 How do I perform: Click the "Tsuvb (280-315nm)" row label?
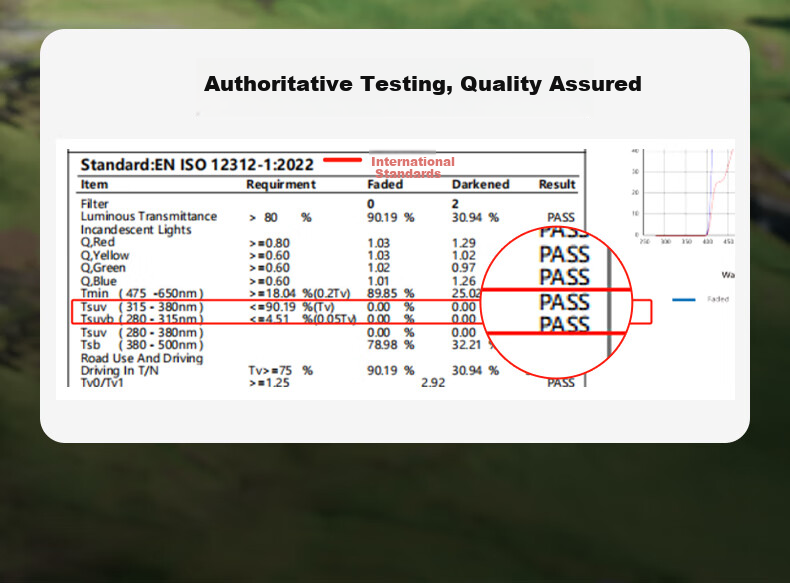coord(142,319)
